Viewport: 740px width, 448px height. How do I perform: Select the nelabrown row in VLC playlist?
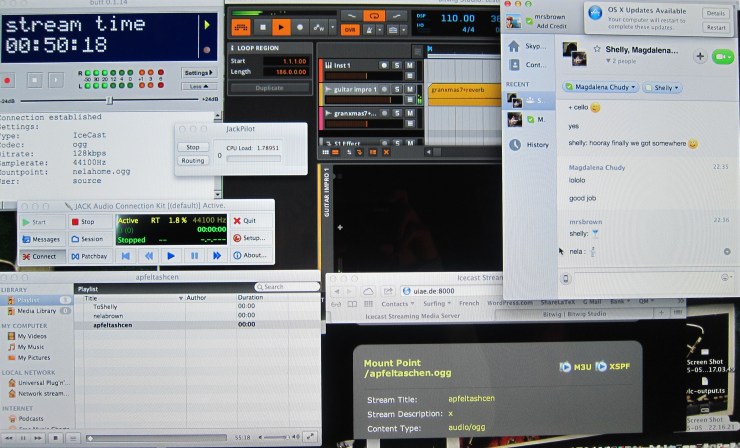click(x=197, y=316)
